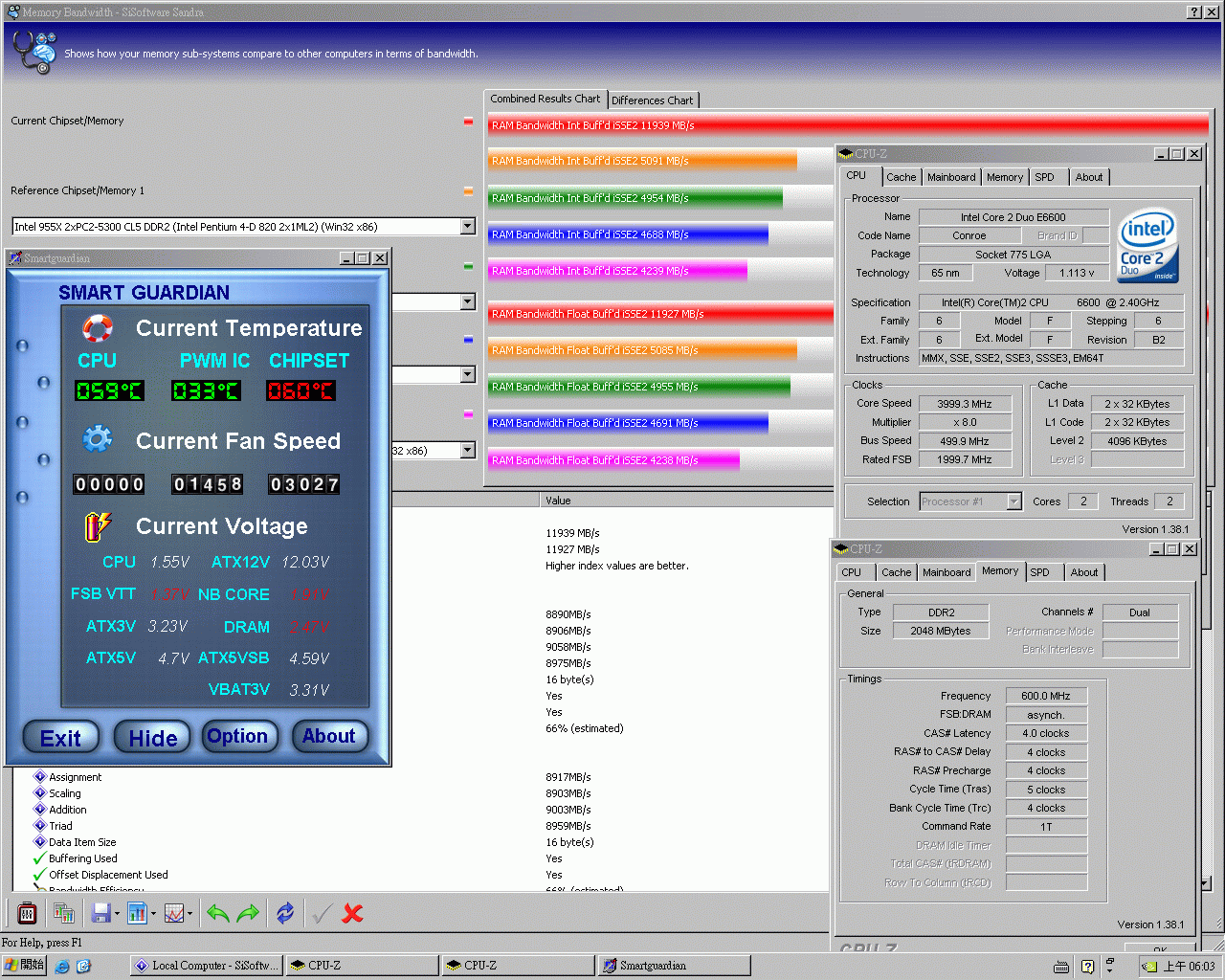The width and height of the screenshot is (1225, 980).
Task: Click the Core Speed 3999.3 MHz field
Action: (965, 404)
